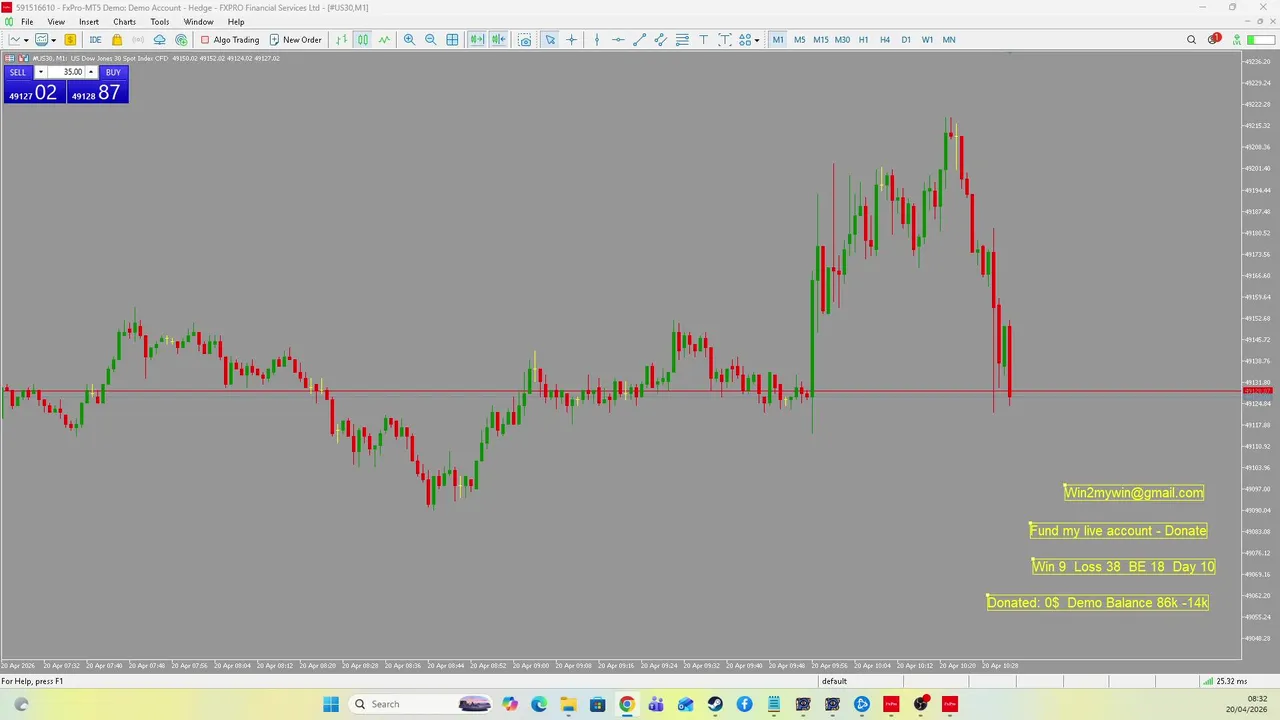Click the SELL button in trade panel
The width and height of the screenshot is (1280, 720).
(x=18, y=72)
